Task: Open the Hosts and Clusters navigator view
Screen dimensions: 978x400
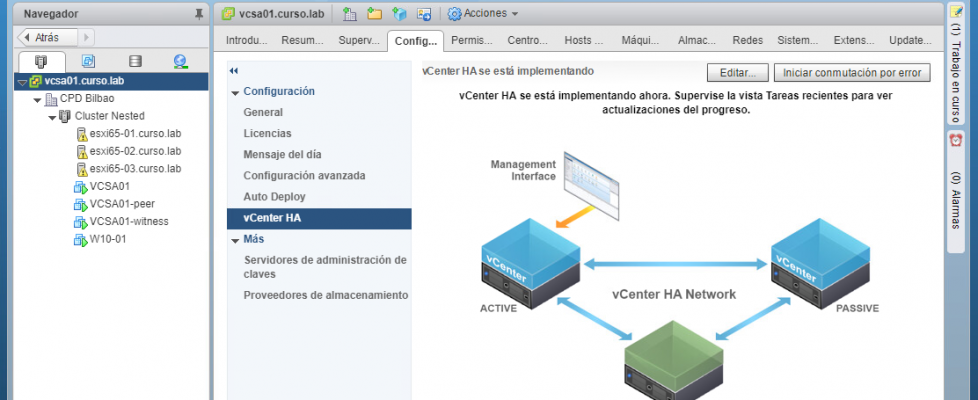Action: click(41, 62)
